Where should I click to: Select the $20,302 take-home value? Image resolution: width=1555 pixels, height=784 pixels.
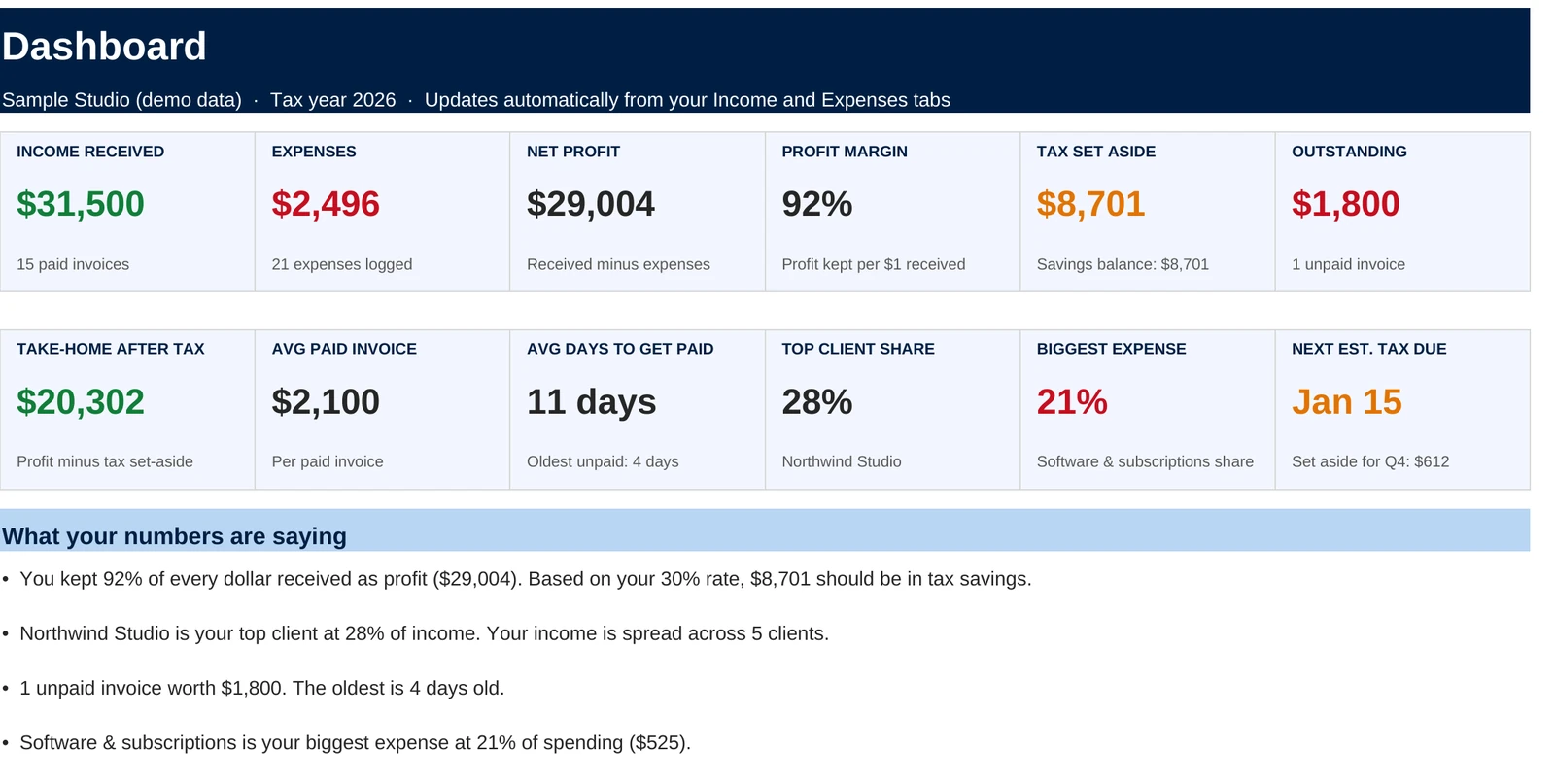coord(81,402)
